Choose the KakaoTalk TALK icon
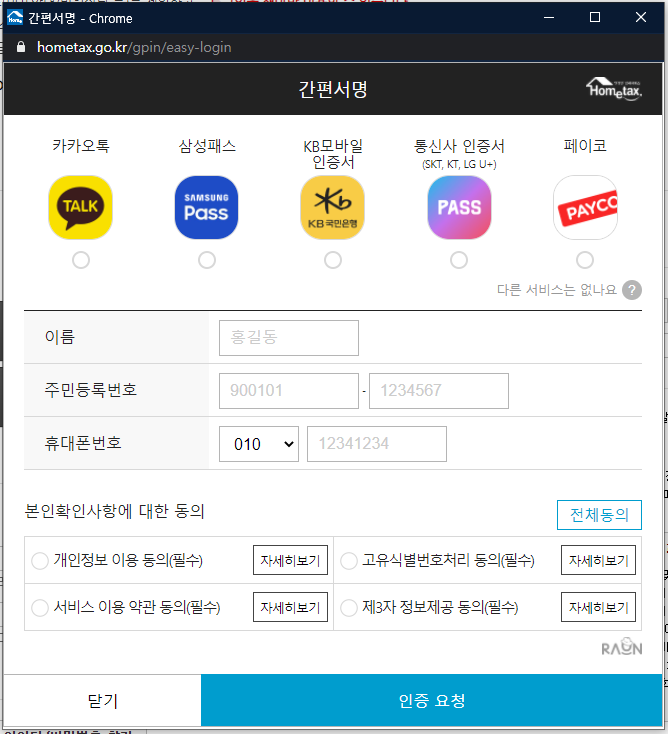Viewport: 668px width, 734px height. pos(81,207)
